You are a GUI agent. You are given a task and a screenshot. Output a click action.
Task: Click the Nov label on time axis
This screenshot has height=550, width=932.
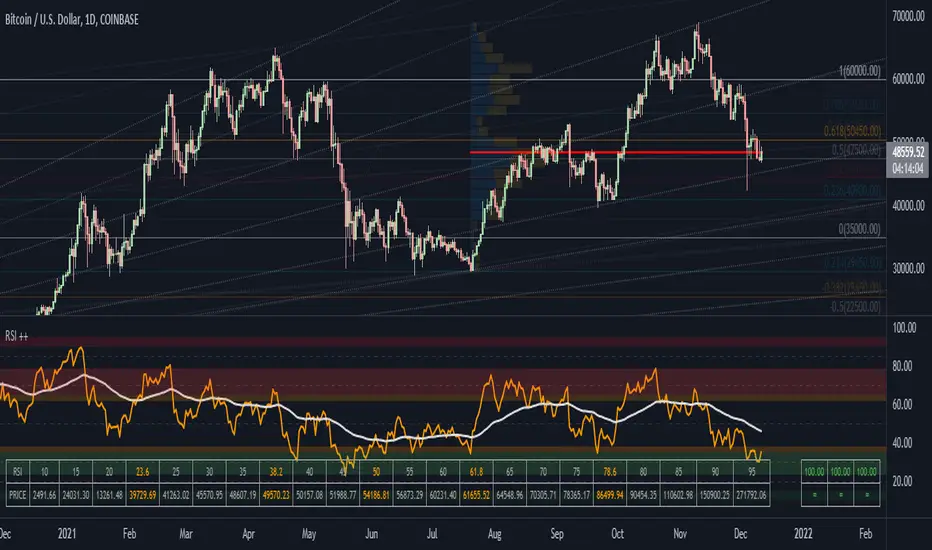[x=680, y=533]
